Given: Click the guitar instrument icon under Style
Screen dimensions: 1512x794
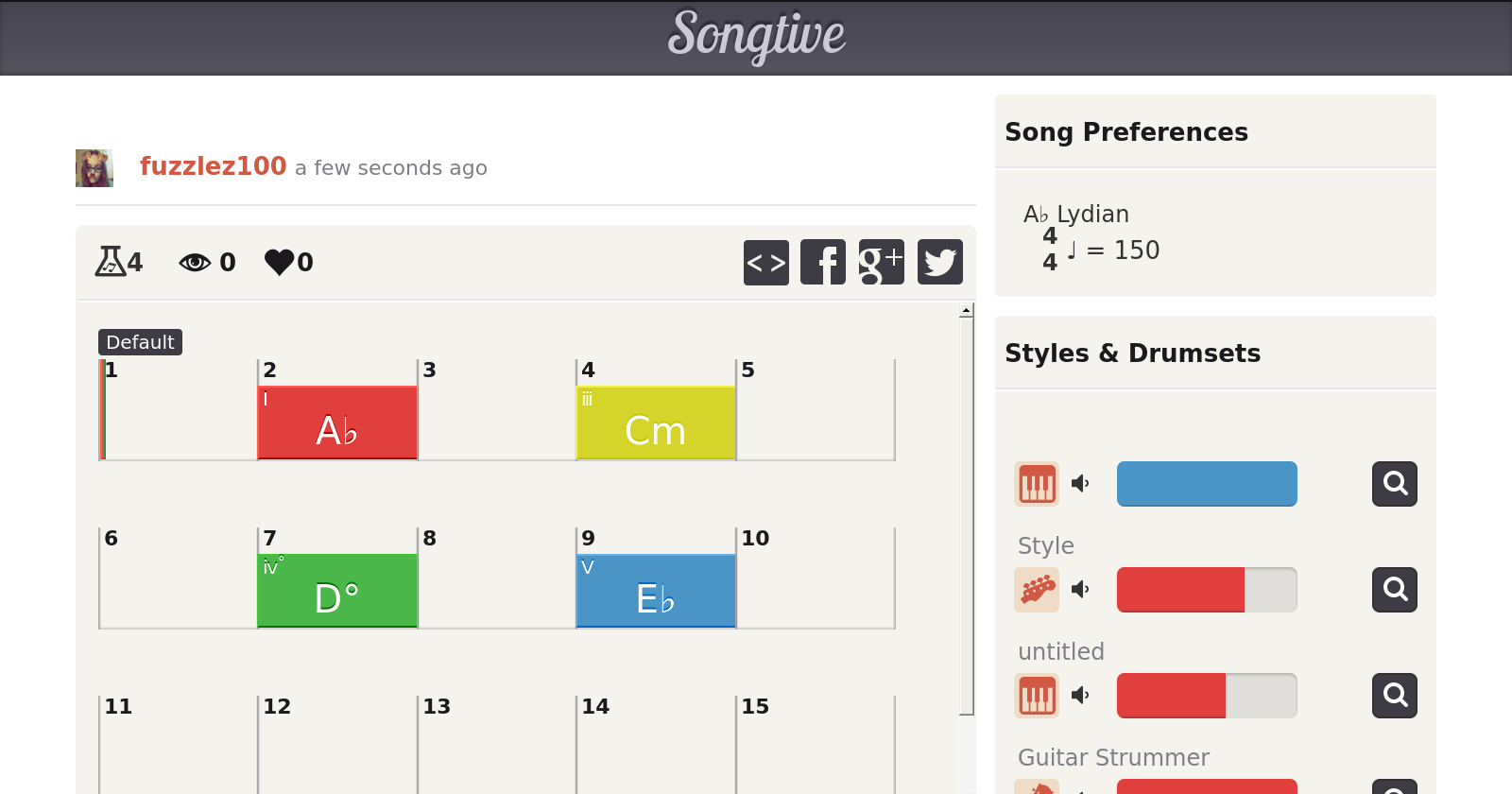Looking at the screenshot, I should [1037, 590].
